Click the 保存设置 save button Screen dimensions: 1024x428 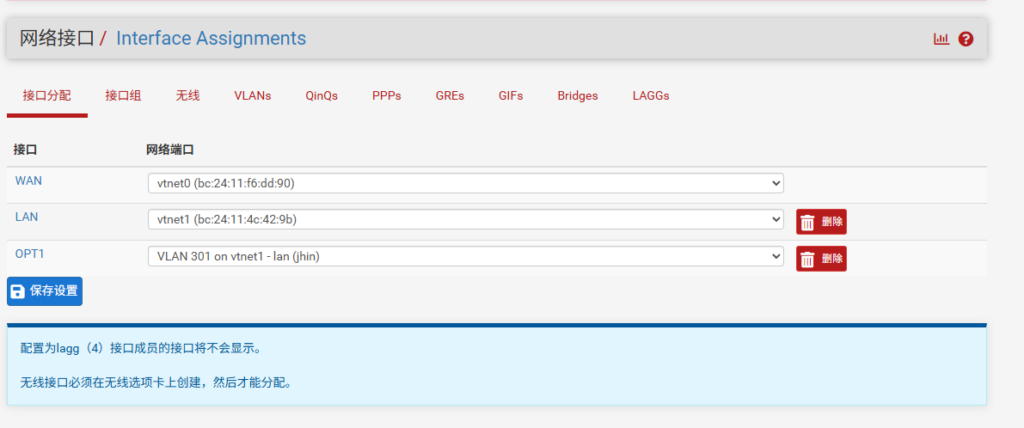coord(45,291)
